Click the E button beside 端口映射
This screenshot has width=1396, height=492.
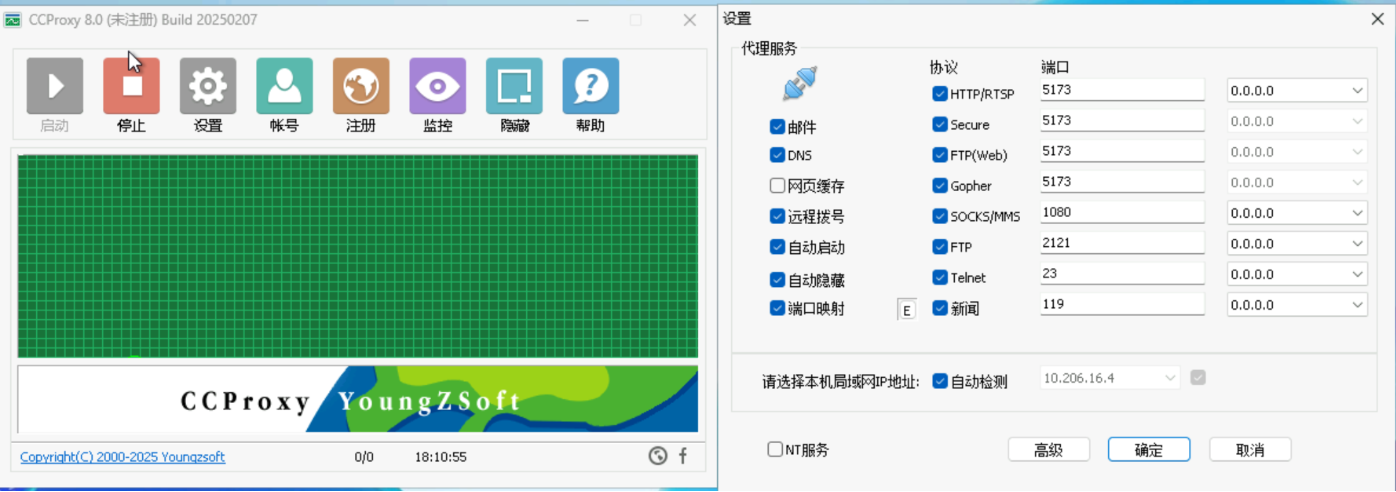[x=906, y=310]
